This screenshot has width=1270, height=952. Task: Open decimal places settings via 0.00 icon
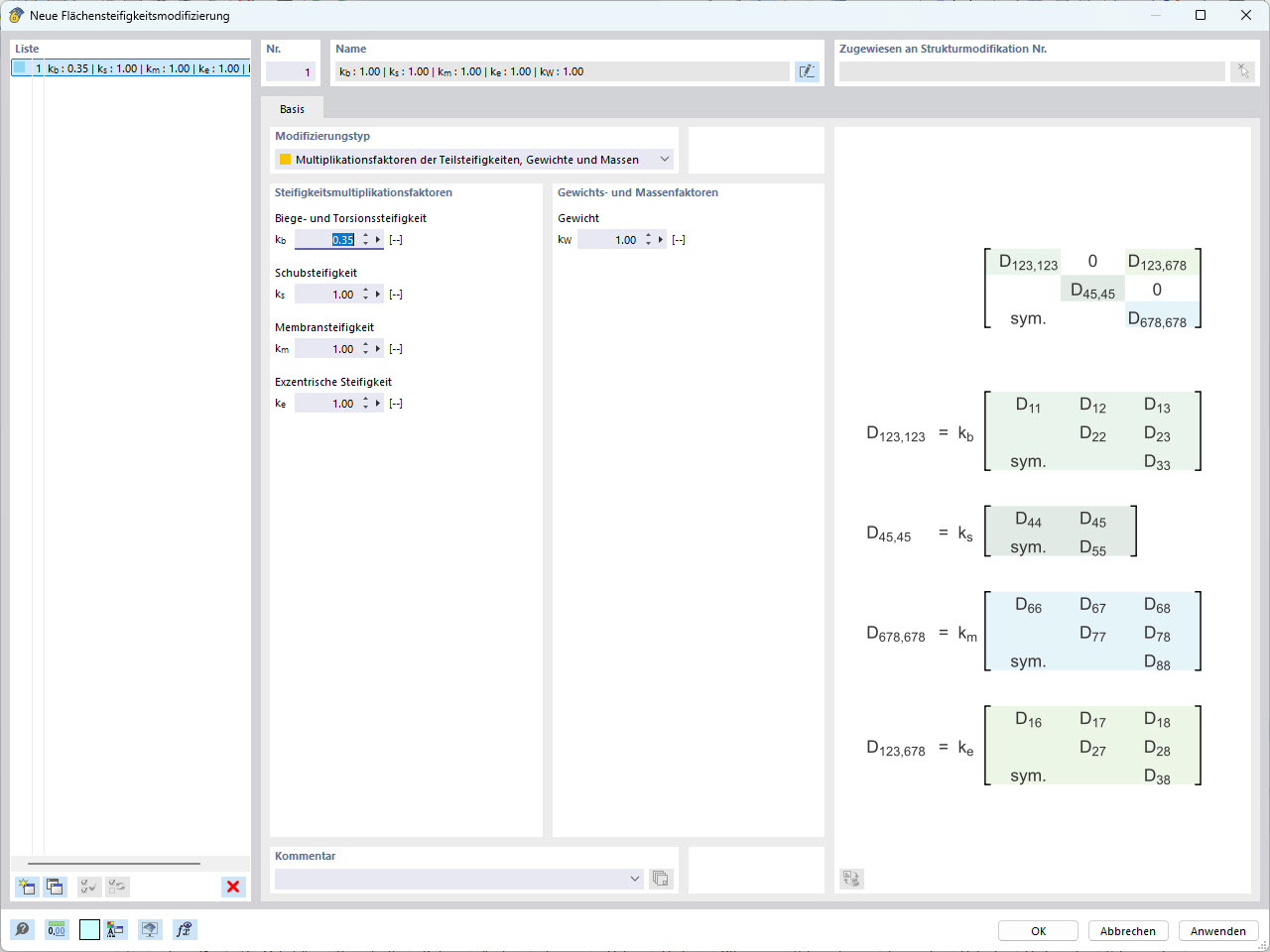pos(57,929)
